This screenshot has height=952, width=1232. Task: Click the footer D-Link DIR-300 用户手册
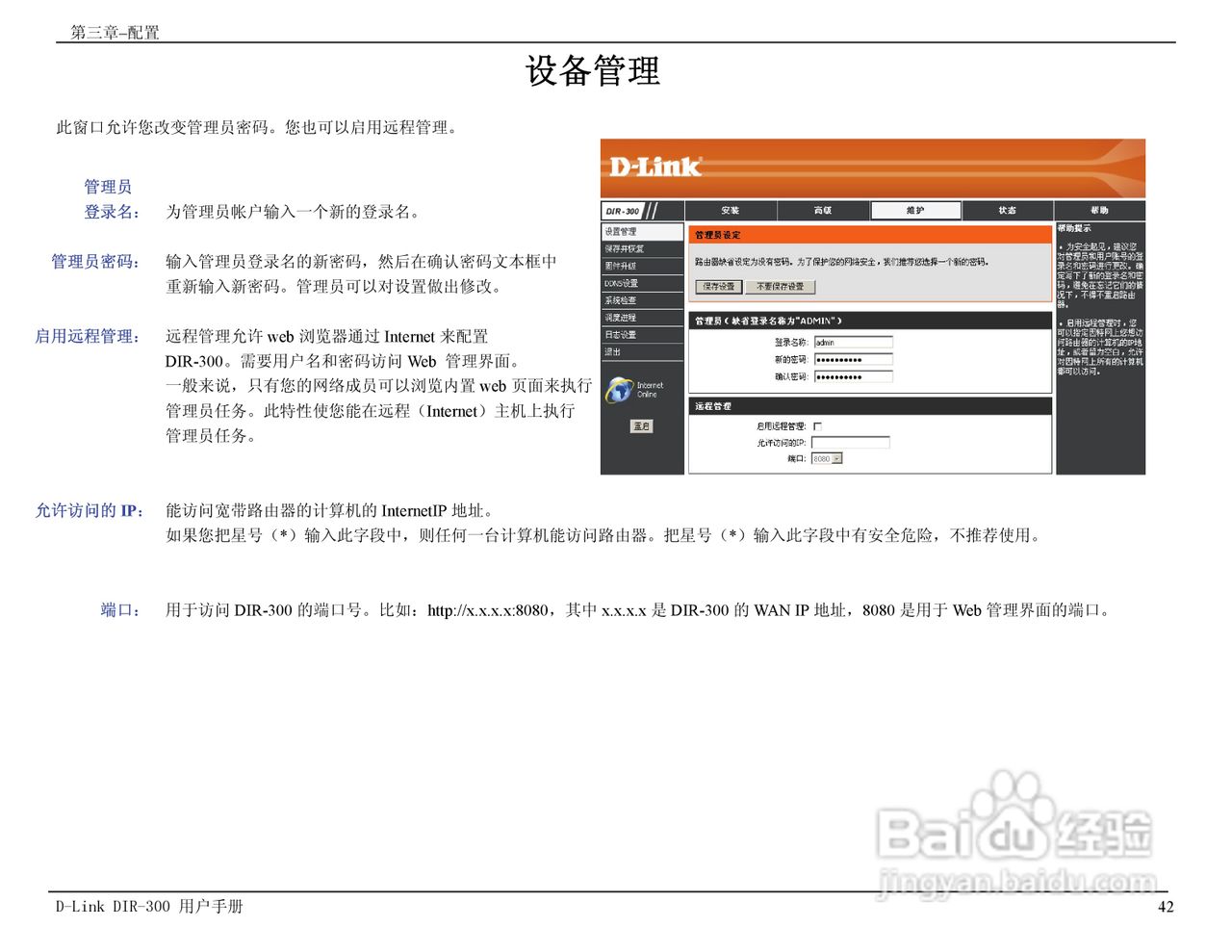pos(149,907)
